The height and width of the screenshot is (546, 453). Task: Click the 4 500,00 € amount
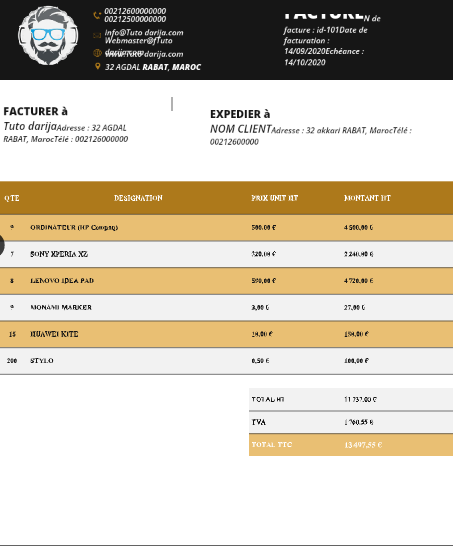(359, 227)
